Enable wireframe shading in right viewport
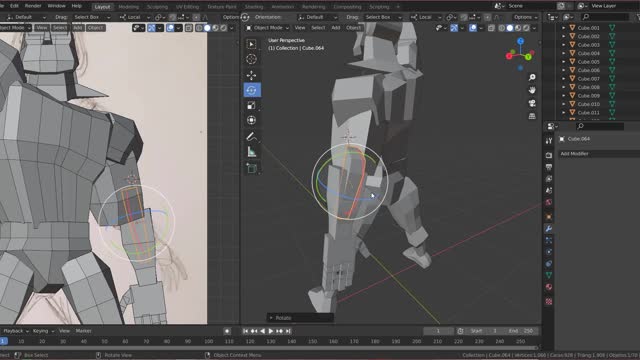This screenshot has height=360, width=640. pos(502,28)
